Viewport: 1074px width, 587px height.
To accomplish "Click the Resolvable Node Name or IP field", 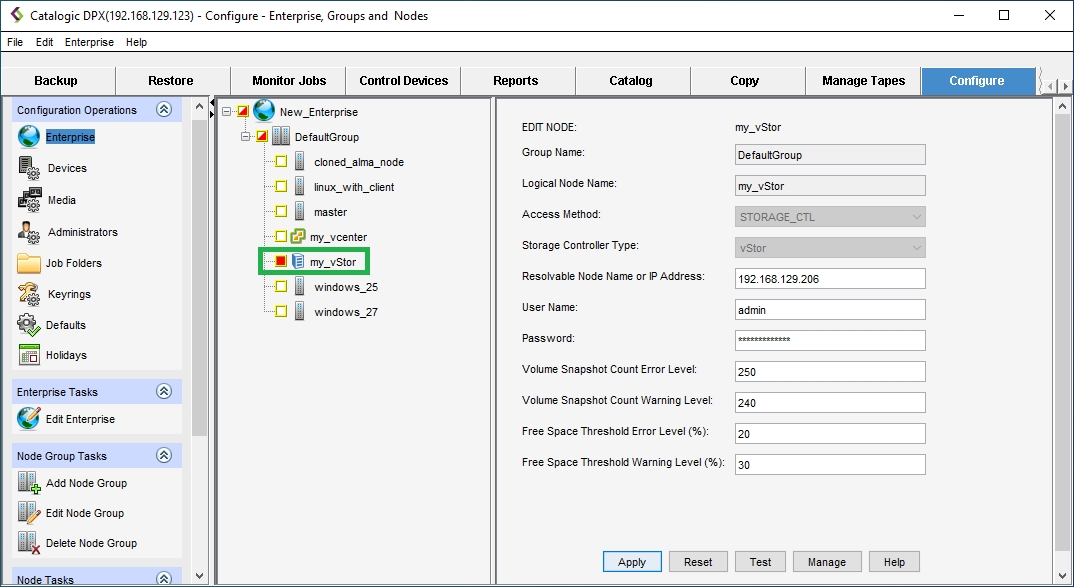I will point(830,279).
